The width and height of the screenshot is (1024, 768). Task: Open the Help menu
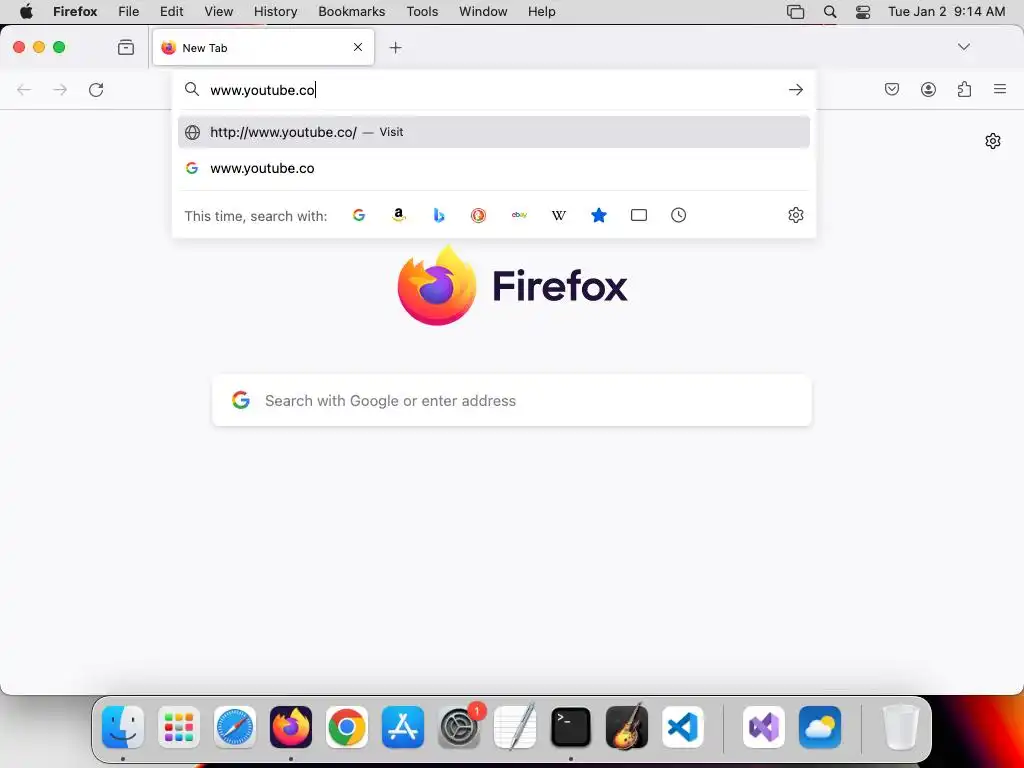pyautogui.click(x=541, y=11)
